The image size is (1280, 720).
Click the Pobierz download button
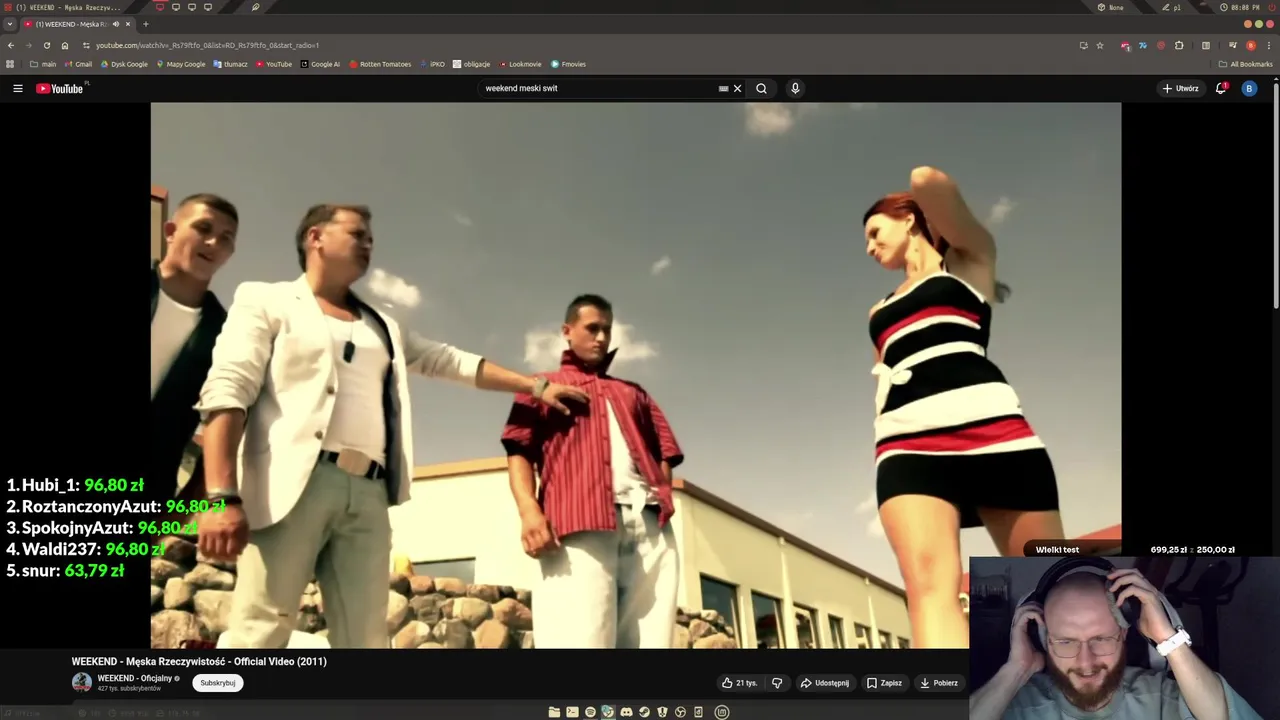coord(939,683)
